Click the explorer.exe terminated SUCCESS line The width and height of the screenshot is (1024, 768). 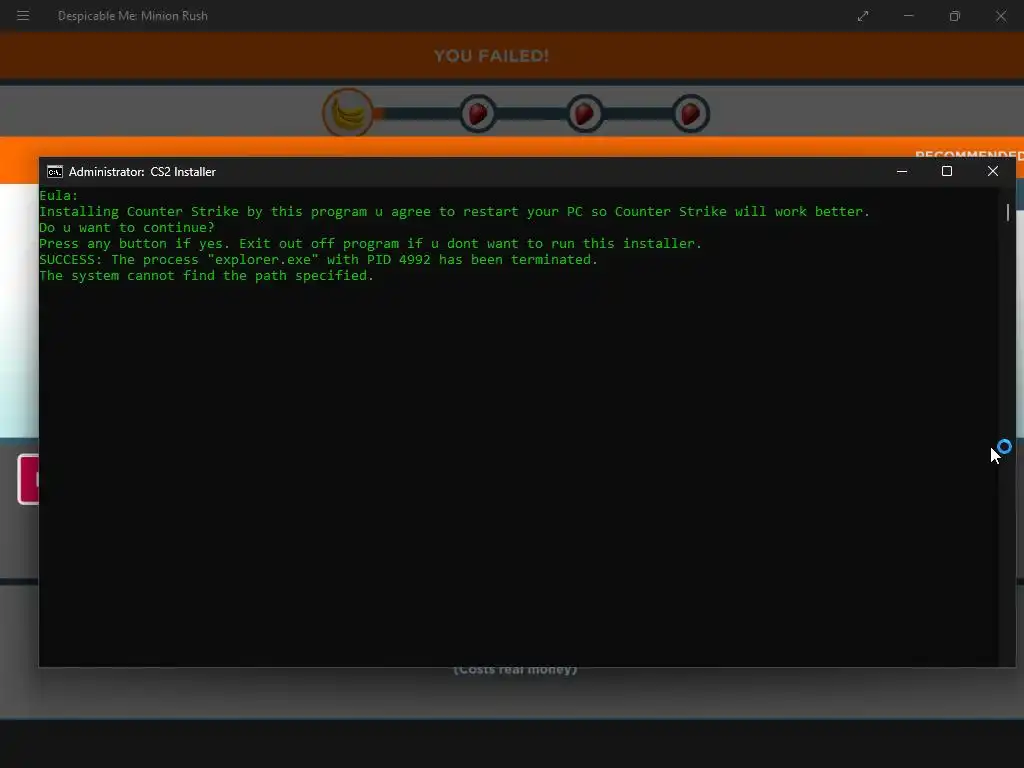tap(319, 259)
